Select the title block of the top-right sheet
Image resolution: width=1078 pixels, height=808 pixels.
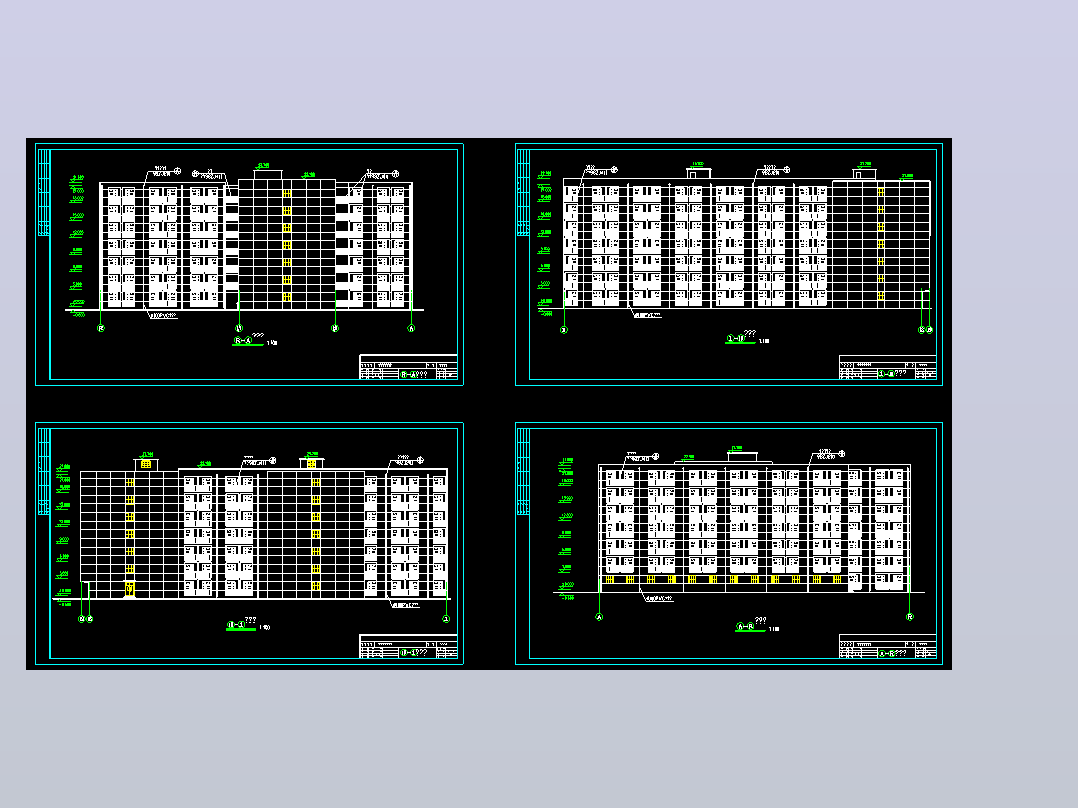click(888, 367)
